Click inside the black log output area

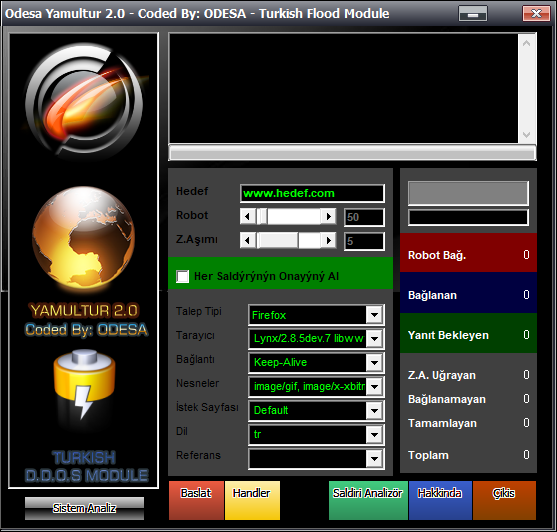pyautogui.click(x=344, y=88)
